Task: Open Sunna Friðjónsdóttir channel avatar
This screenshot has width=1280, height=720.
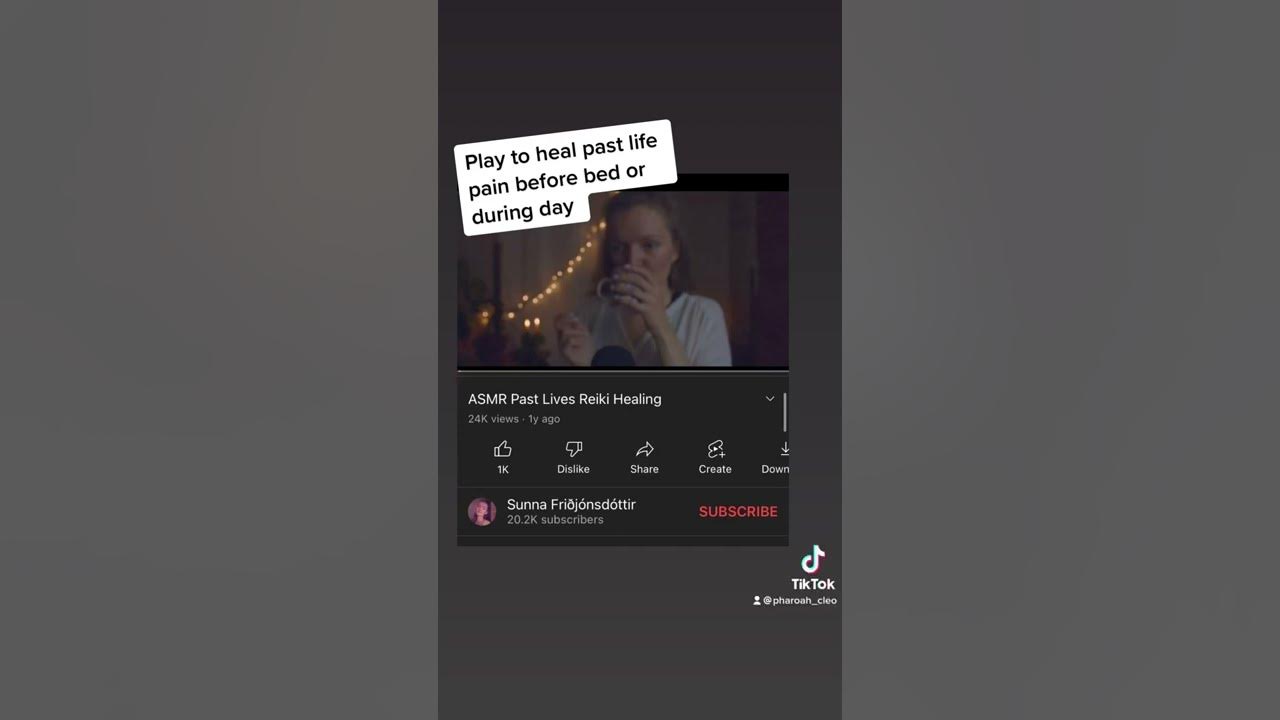Action: pos(482,511)
